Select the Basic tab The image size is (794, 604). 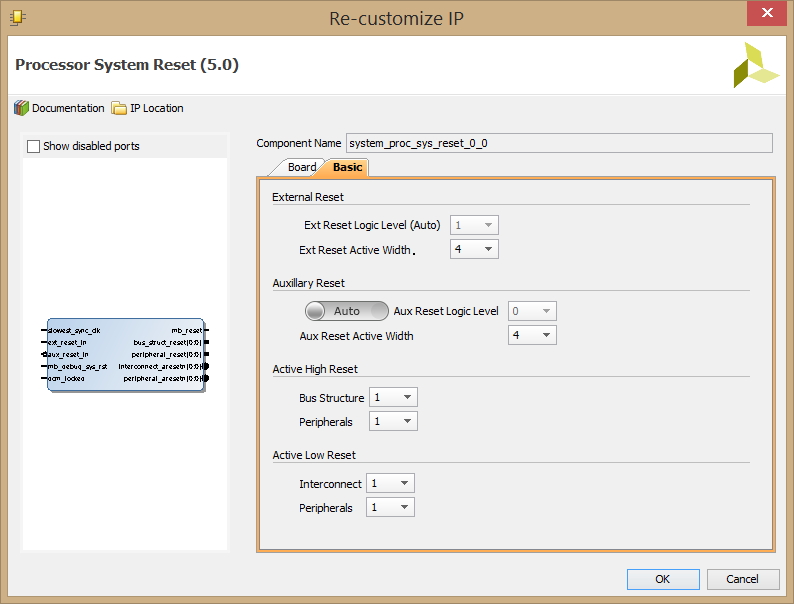tap(347, 167)
